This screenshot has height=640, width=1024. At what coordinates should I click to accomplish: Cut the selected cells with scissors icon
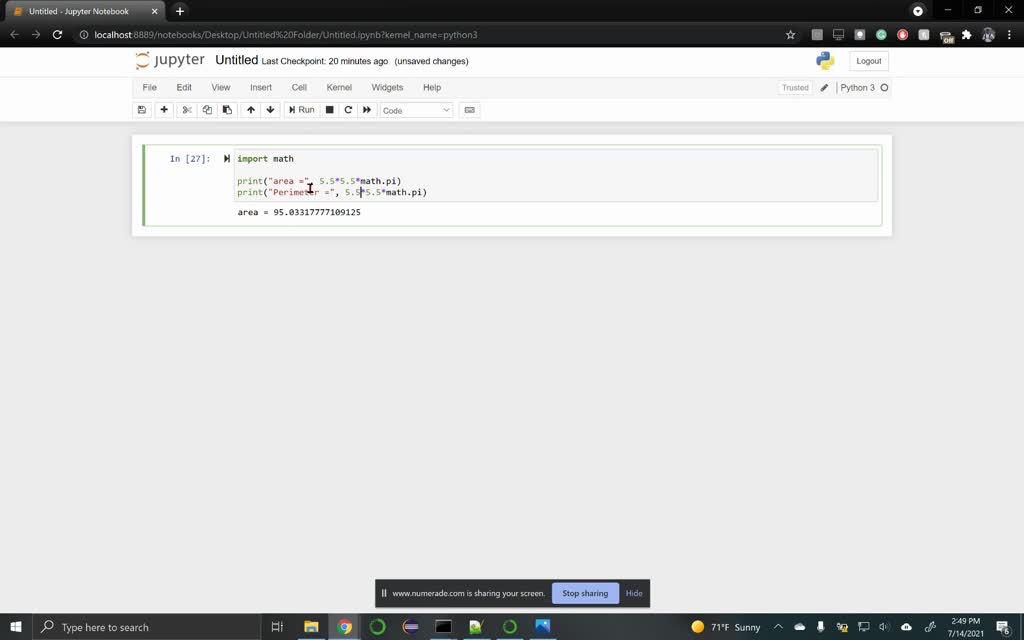(x=186, y=110)
